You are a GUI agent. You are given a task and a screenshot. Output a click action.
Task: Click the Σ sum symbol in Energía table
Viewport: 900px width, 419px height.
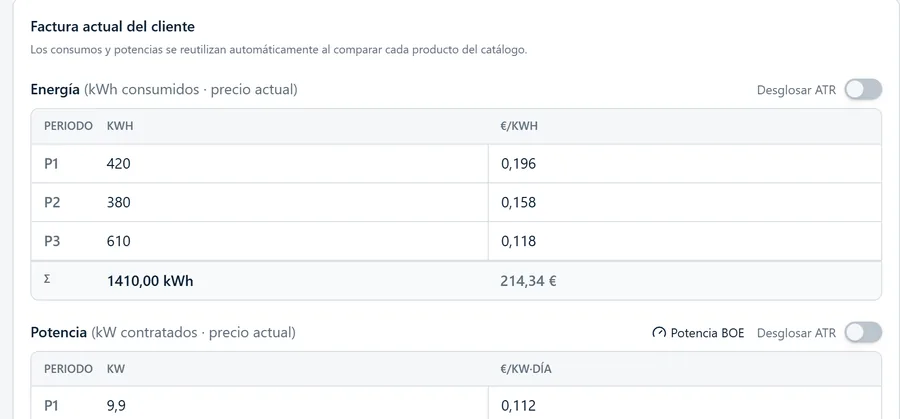coord(47,281)
